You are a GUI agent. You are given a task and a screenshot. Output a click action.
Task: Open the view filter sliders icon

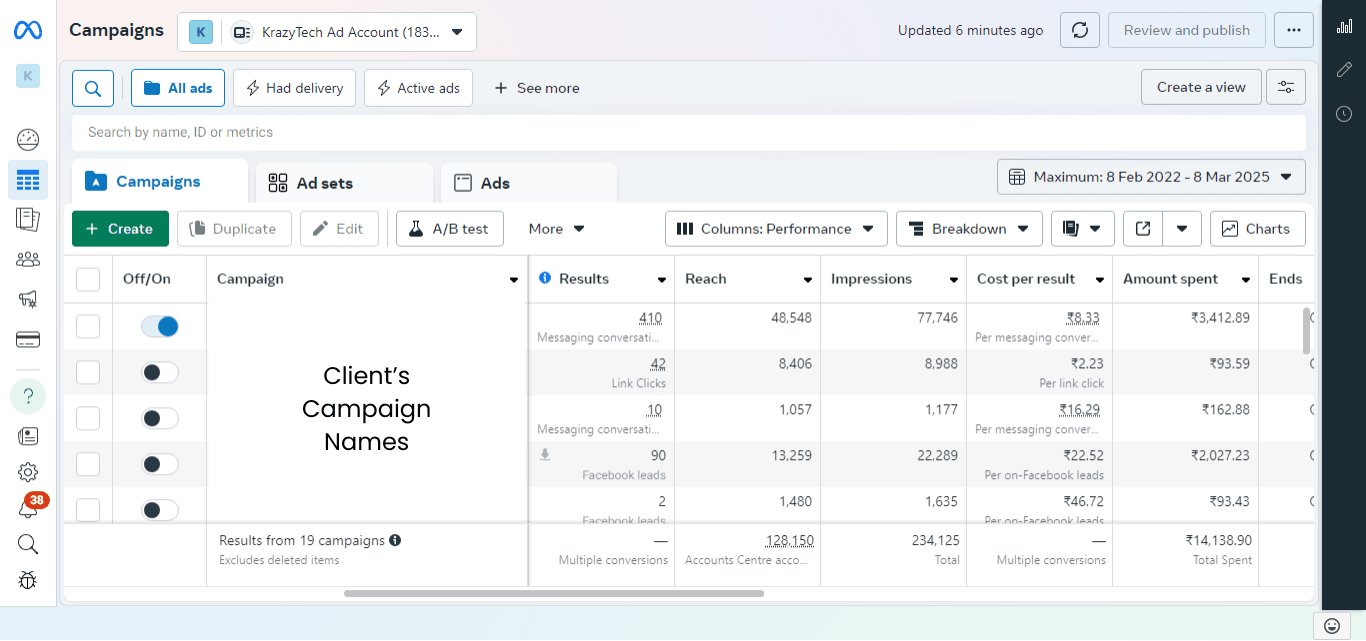(x=1286, y=87)
